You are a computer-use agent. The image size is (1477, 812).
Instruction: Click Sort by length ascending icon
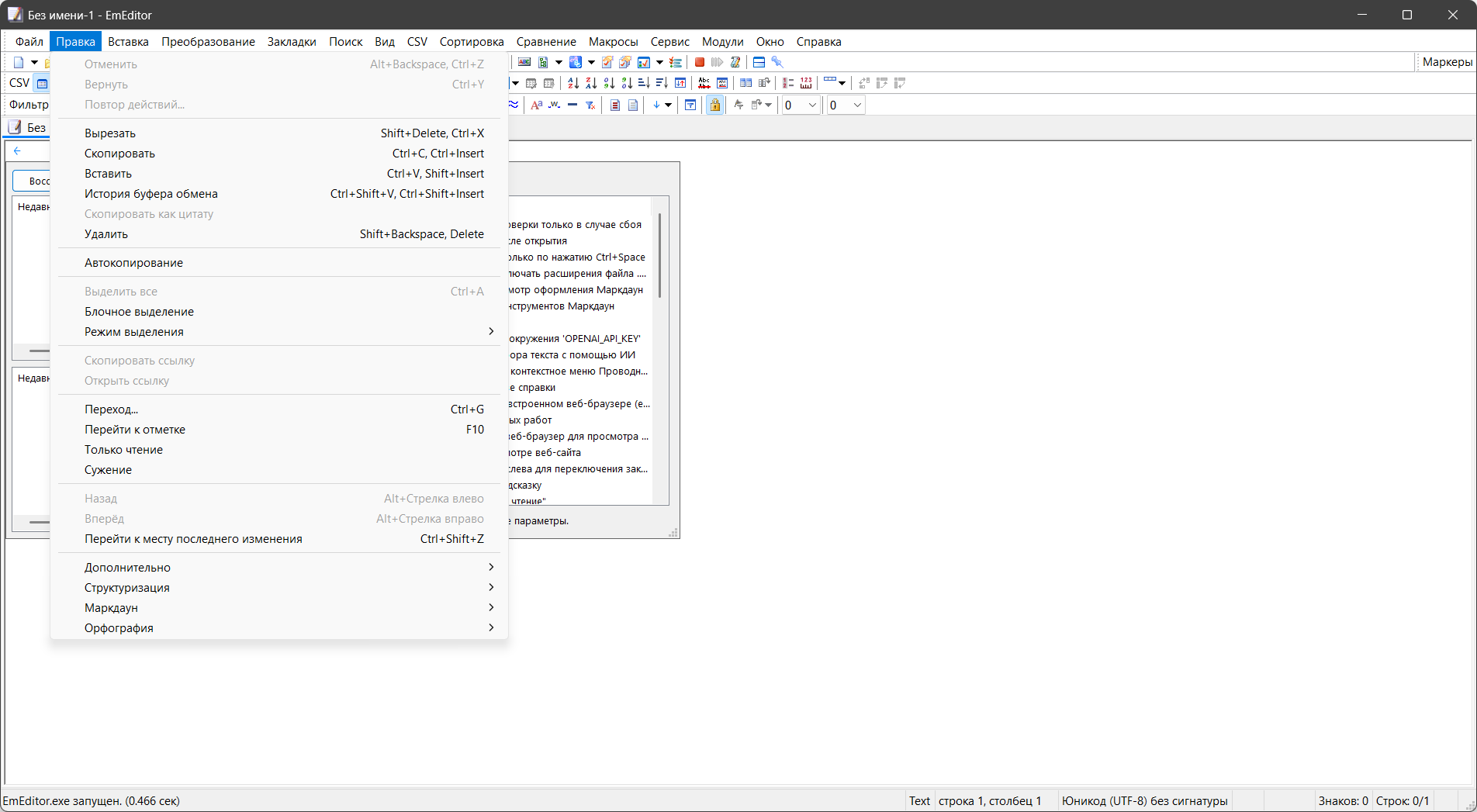(644, 83)
